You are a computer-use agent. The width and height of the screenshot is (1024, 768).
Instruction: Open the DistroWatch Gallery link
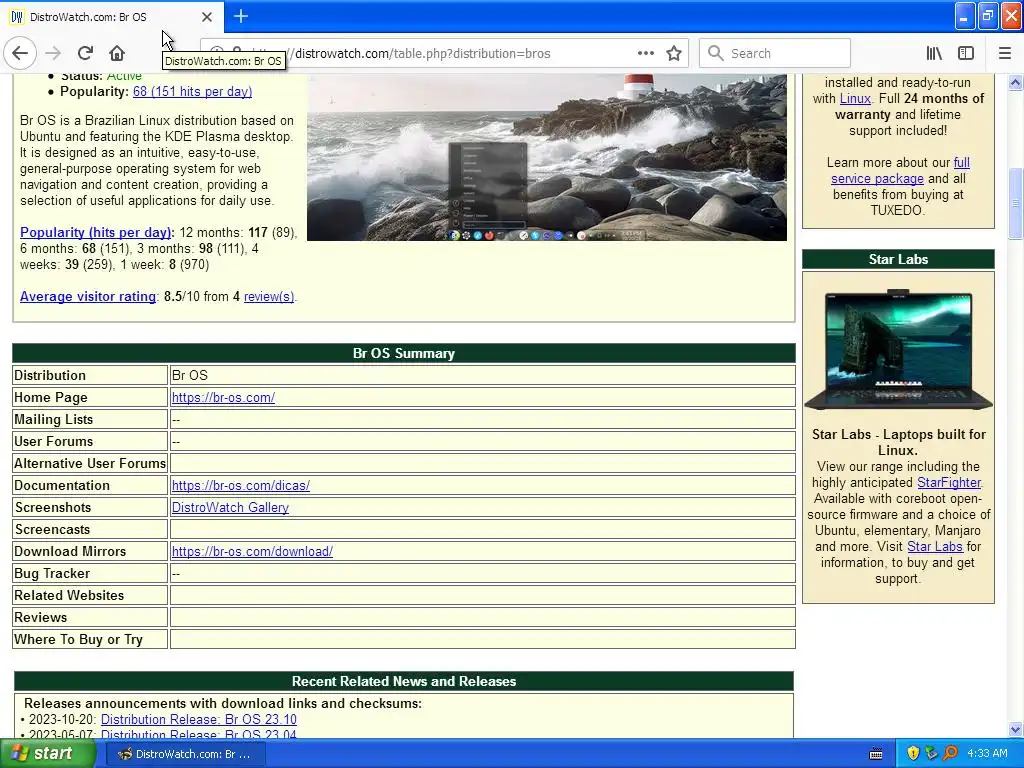[x=230, y=507]
